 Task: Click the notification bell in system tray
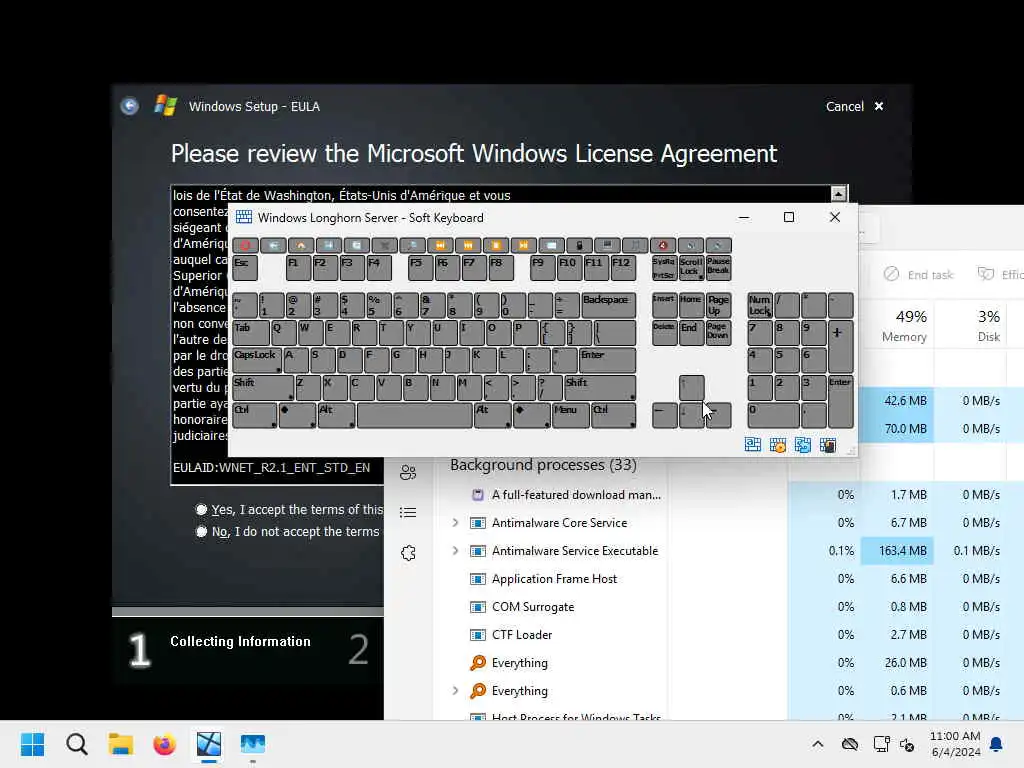pyautogui.click(x=997, y=744)
